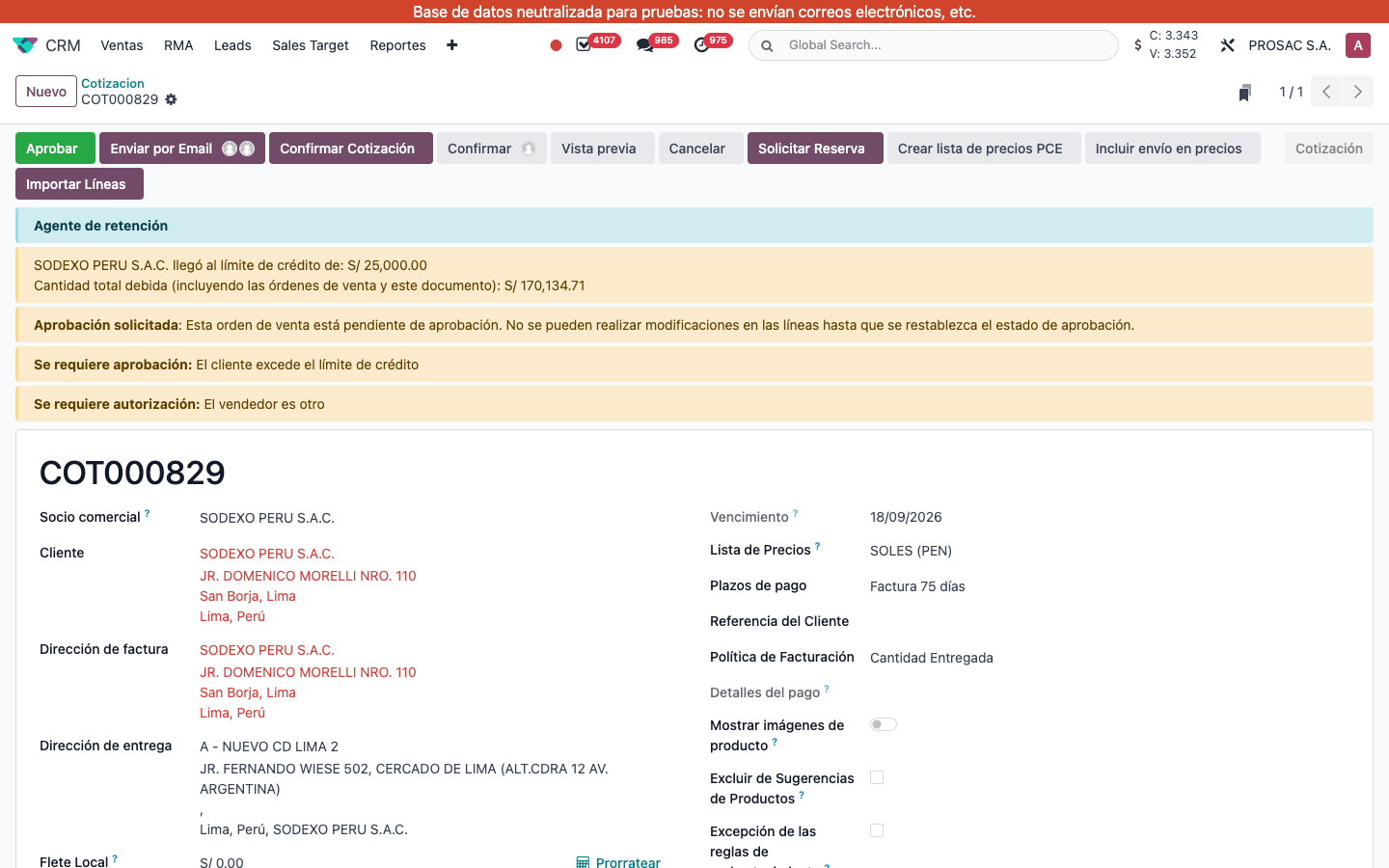The image size is (1389, 868).
Task: Click Flete Local value S/ 0.00
Action: click(222, 862)
